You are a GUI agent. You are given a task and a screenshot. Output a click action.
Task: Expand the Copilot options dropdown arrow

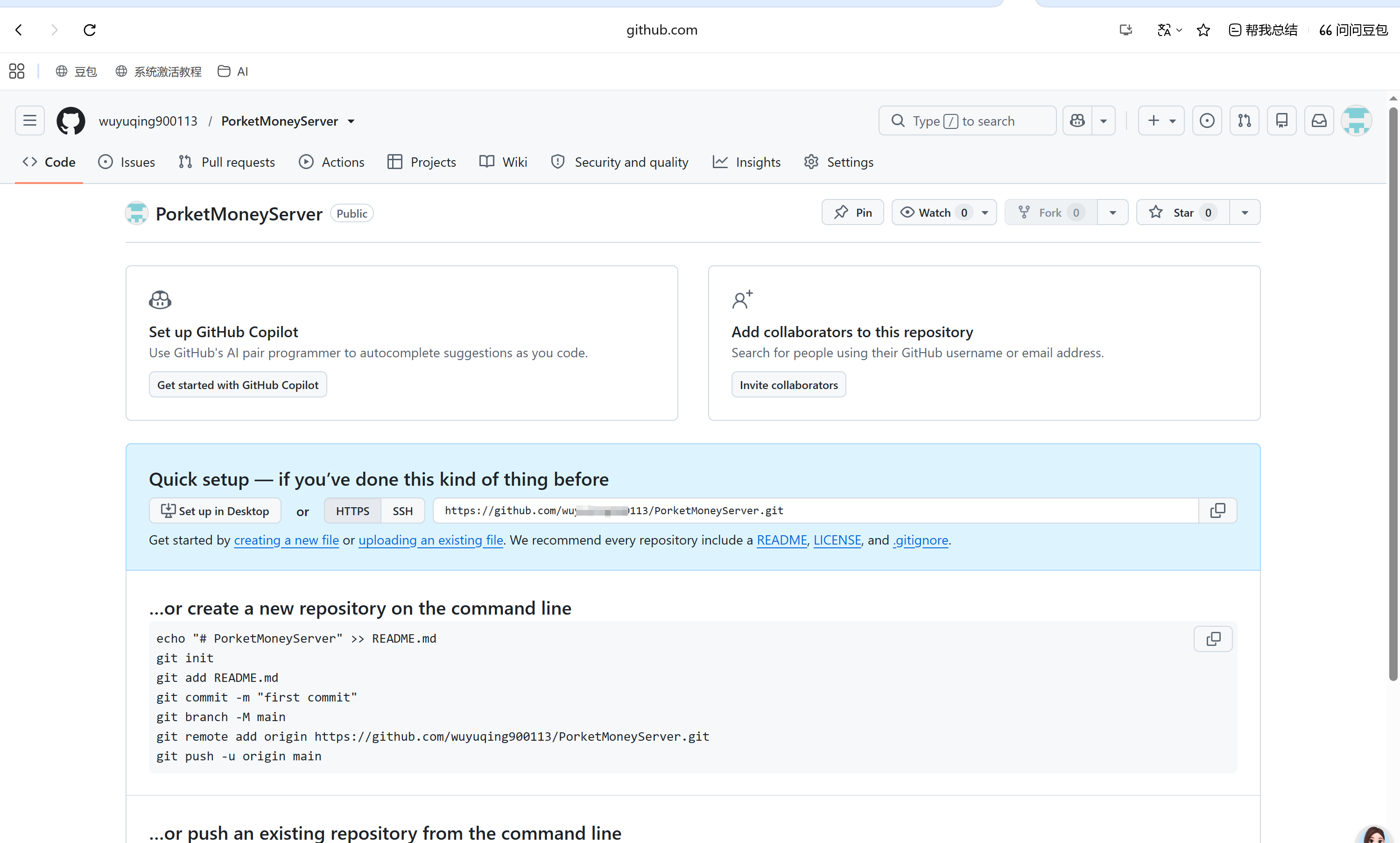tap(1103, 120)
